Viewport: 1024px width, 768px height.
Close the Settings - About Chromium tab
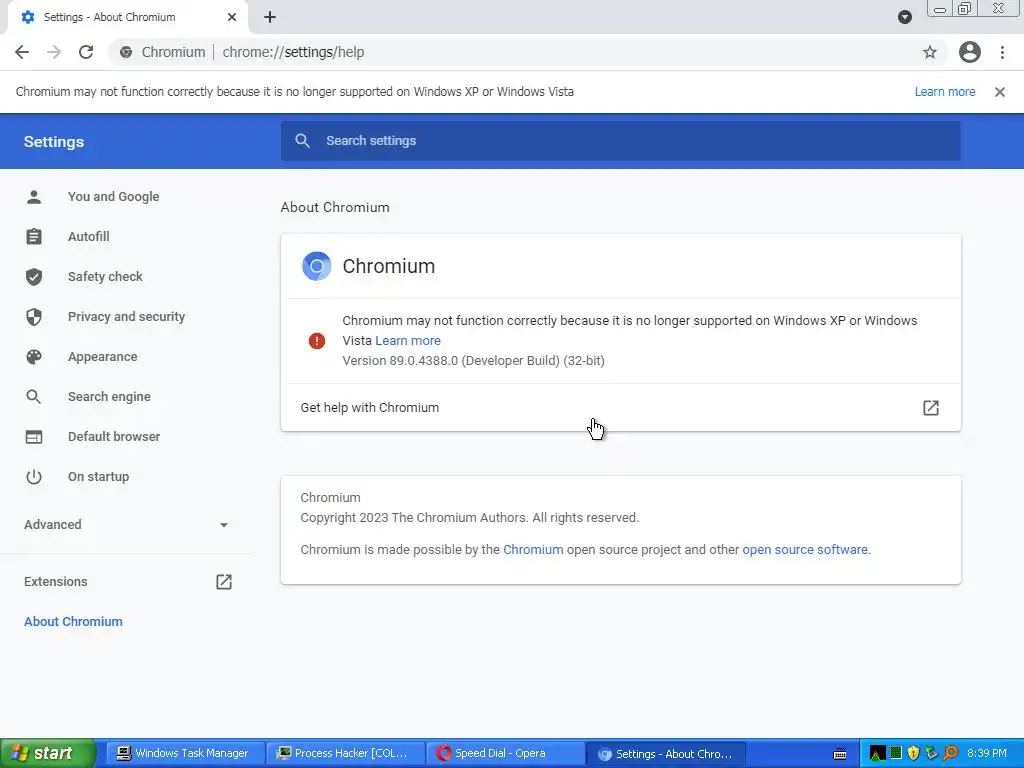(x=232, y=17)
